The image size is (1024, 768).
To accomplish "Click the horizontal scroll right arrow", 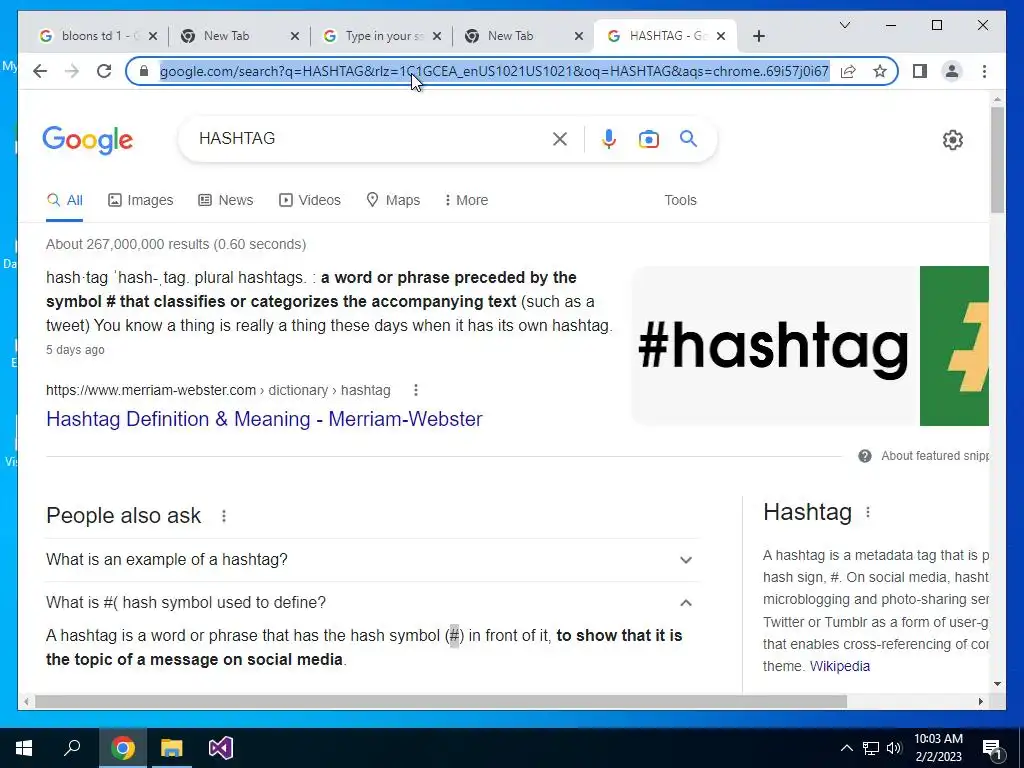I will click(981, 701).
